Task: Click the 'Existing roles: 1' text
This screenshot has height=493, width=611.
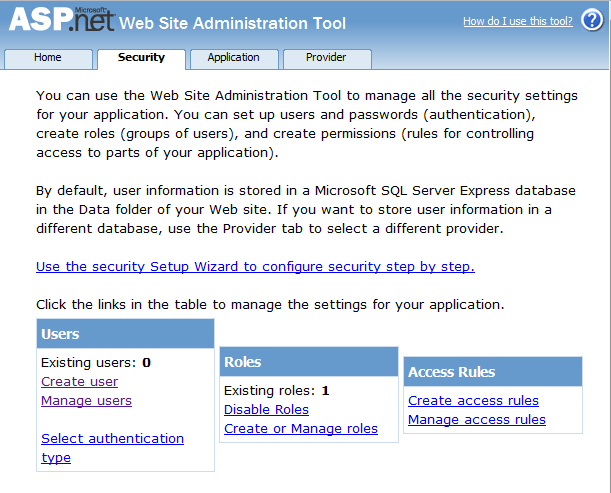Action: (277, 391)
